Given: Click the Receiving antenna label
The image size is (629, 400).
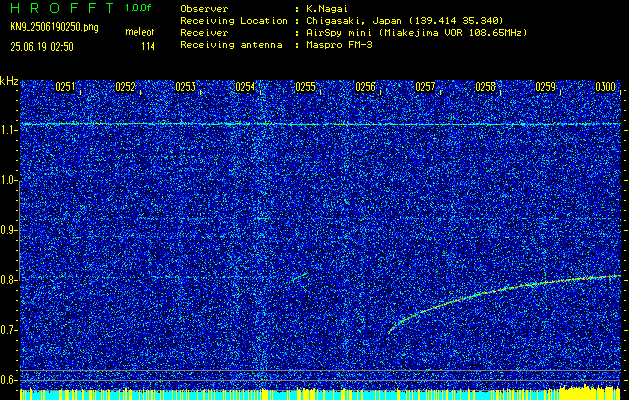Looking at the screenshot, I should [231, 45].
